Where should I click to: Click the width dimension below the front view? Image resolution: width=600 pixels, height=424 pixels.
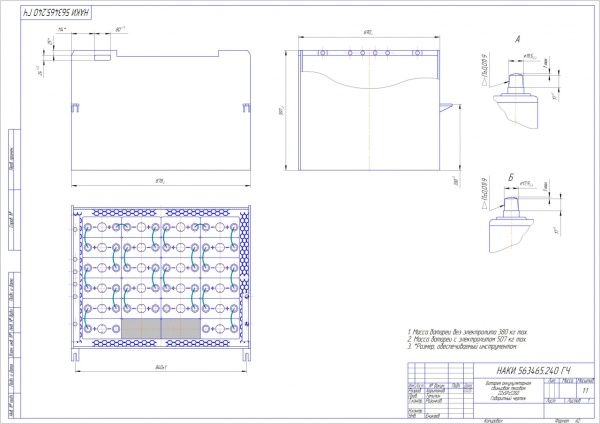(160, 182)
